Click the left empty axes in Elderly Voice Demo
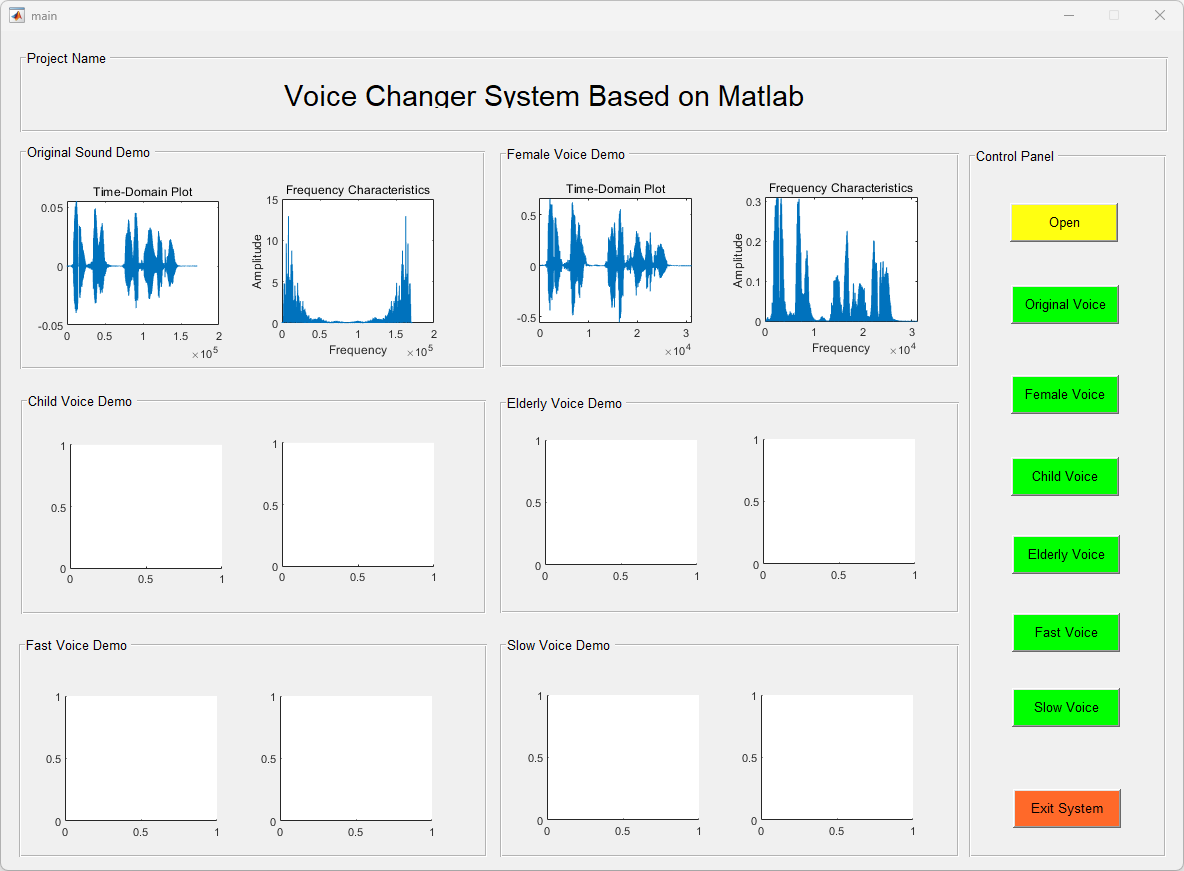Viewport: 1184px width, 871px height. pyautogui.click(x=621, y=502)
